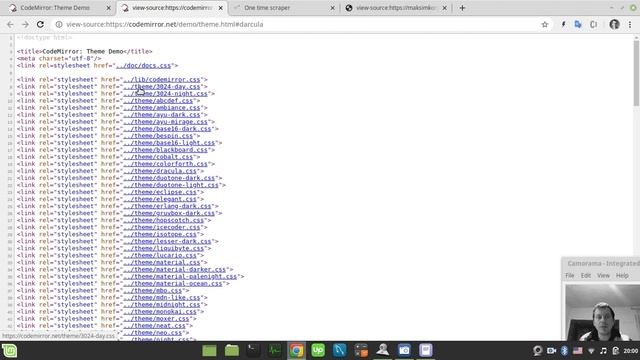Open the Files folder in the taskbar

point(232,351)
